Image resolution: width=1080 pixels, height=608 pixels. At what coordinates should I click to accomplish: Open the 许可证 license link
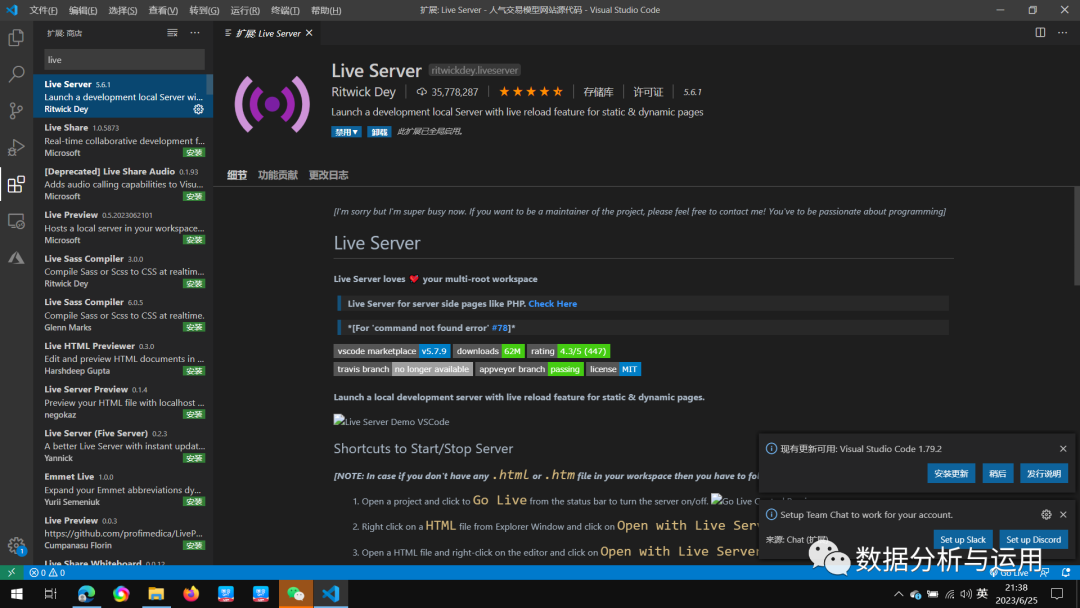[647, 92]
